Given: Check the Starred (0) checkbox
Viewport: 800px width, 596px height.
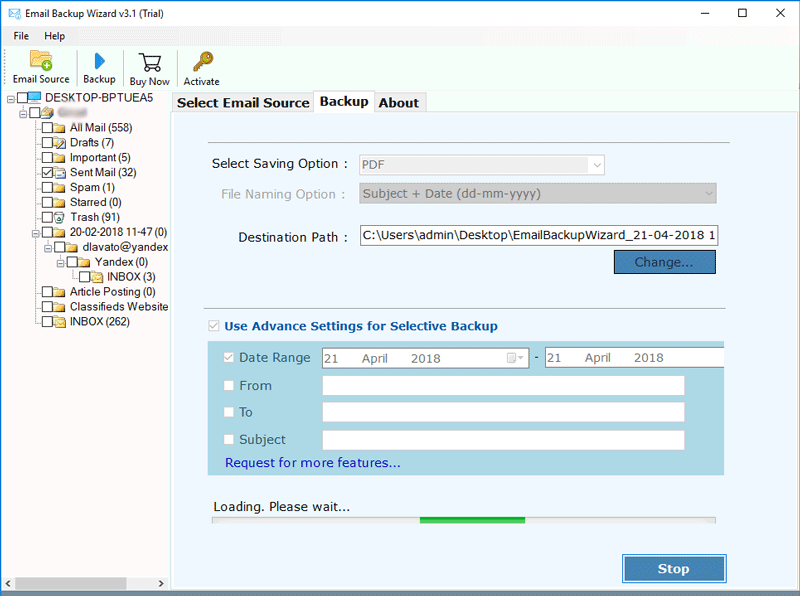Looking at the screenshot, I should point(47,203).
